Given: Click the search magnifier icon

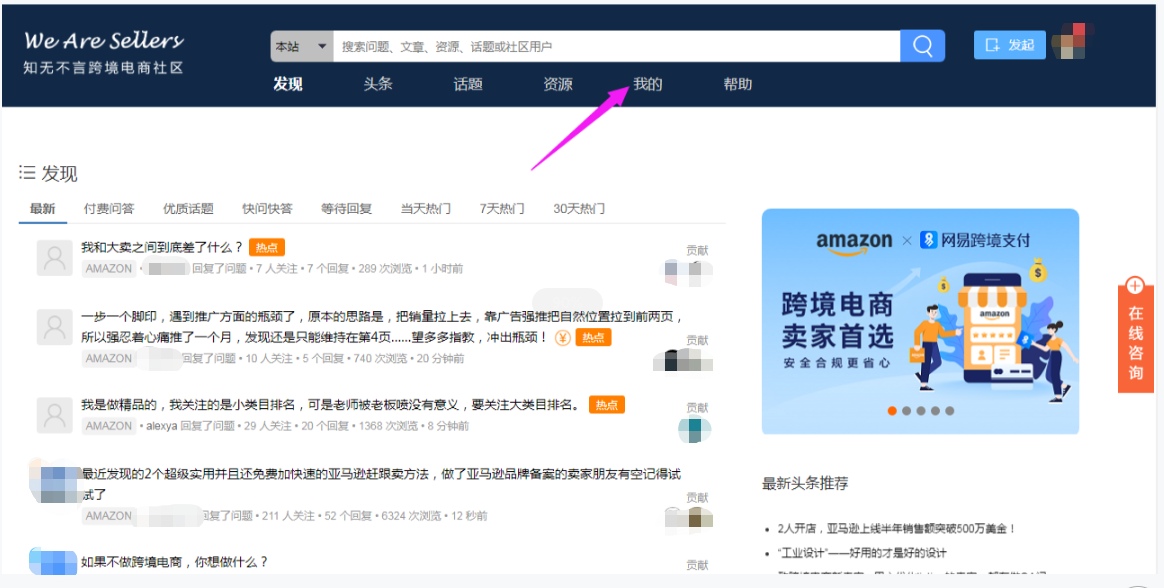Looking at the screenshot, I should 921,45.
